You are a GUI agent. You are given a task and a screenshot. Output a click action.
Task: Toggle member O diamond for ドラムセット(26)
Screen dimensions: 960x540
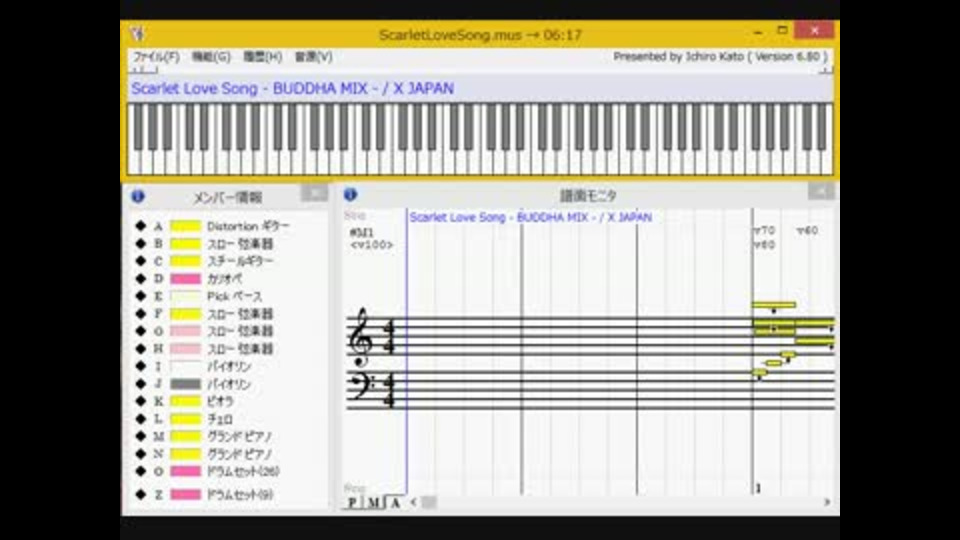coord(141,471)
